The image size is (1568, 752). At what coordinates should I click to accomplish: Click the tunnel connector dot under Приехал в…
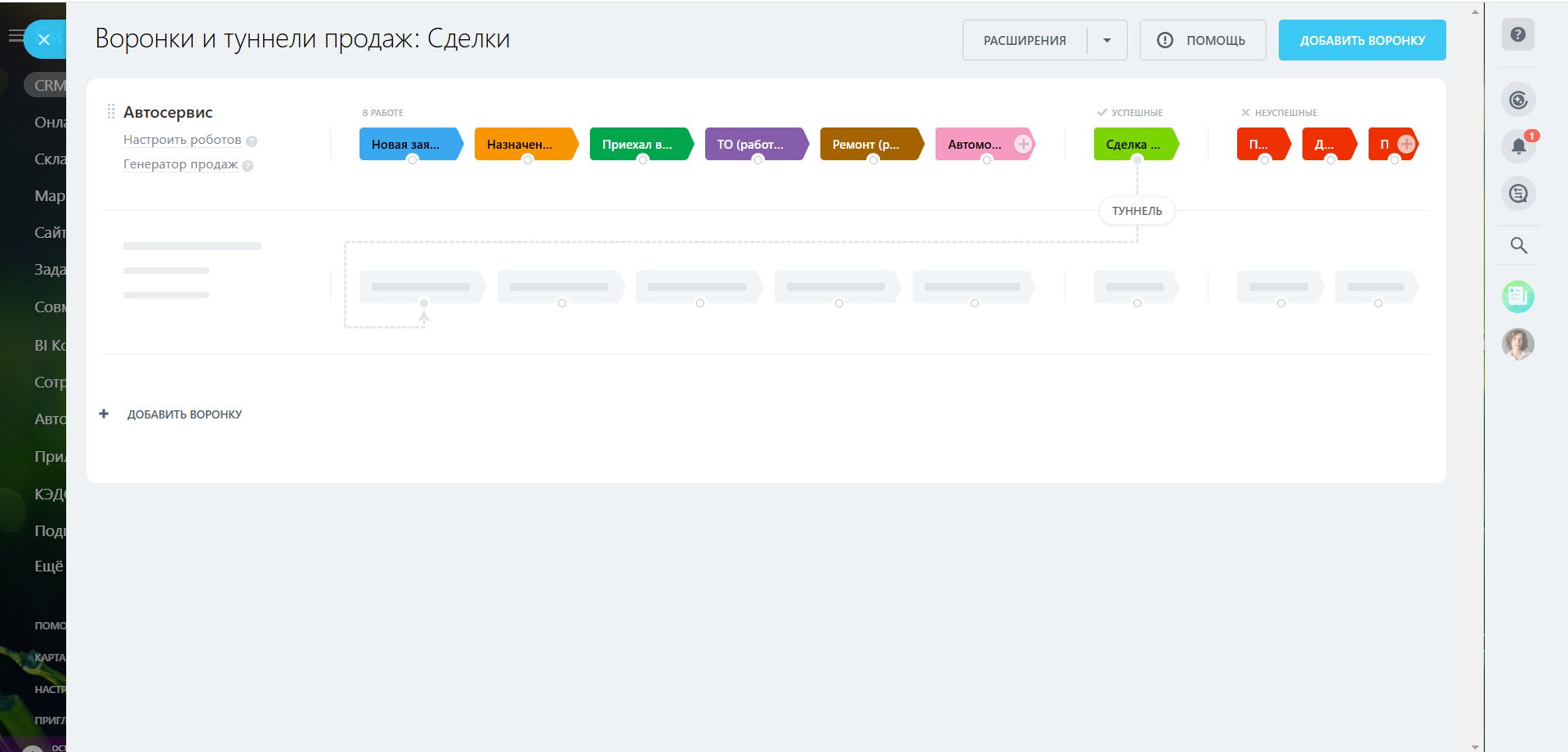pyautogui.click(x=643, y=159)
